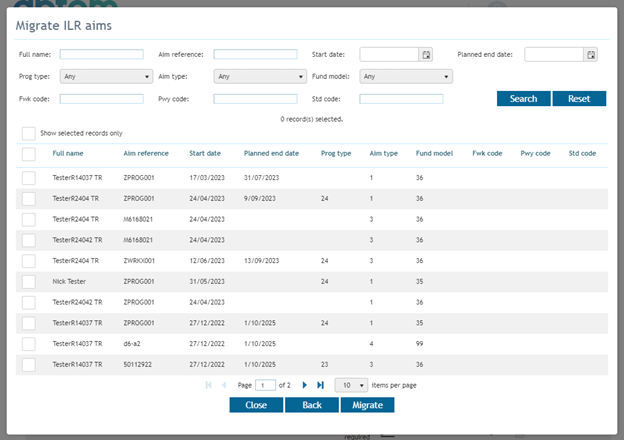Go to the previous page of results
624x440 pixels.
pyautogui.click(x=224, y=385)
